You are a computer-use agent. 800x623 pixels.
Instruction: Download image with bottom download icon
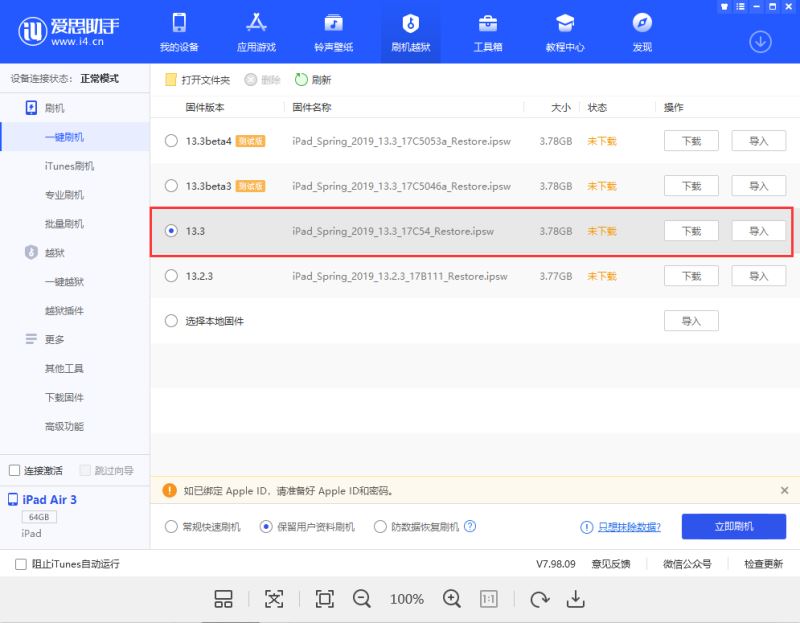pyautogui.click(x=575, y=599)
